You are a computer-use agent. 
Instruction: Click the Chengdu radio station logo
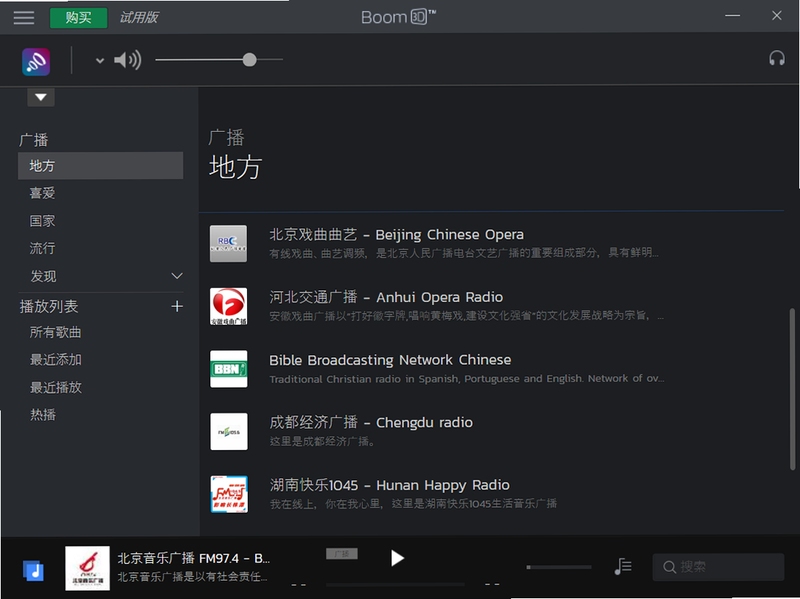(x=229, y=432)
